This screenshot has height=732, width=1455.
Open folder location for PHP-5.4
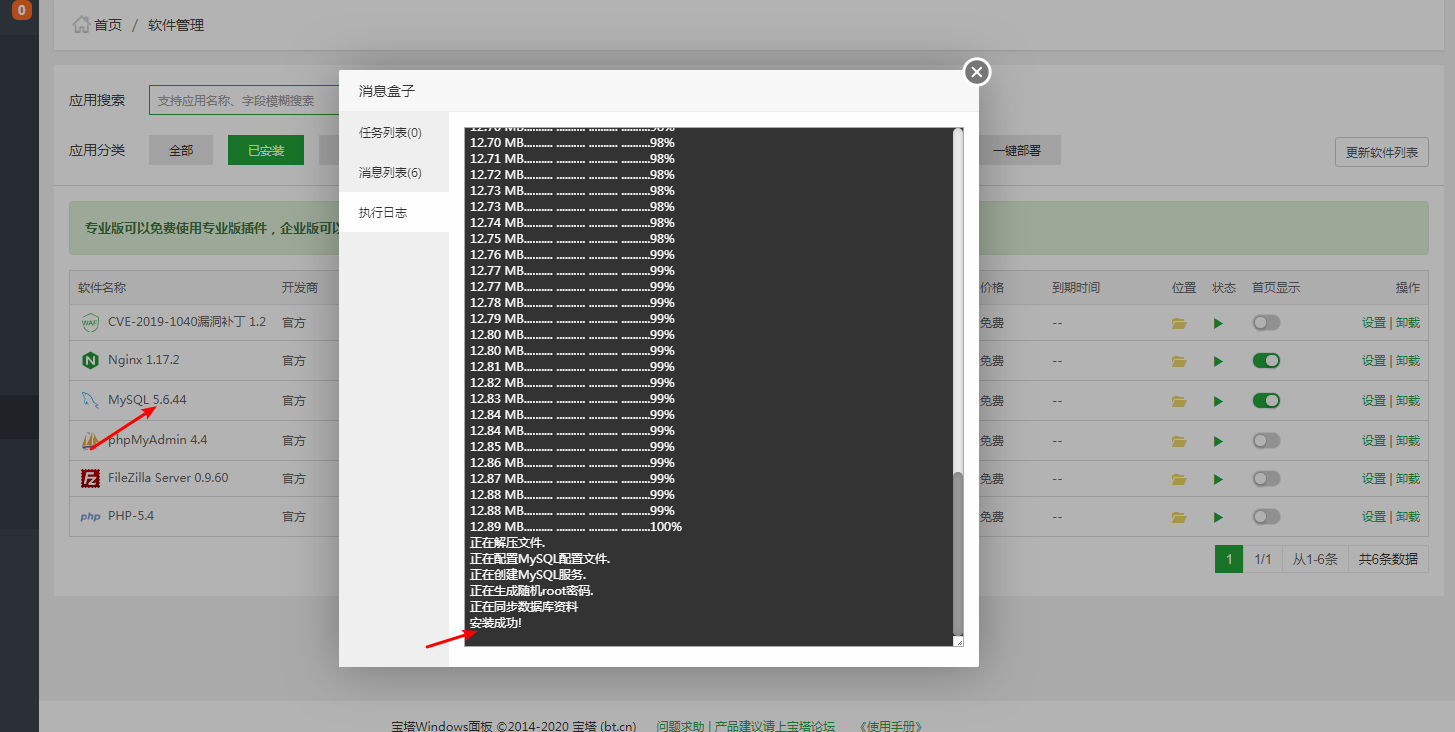click(x=1179, y=517)
